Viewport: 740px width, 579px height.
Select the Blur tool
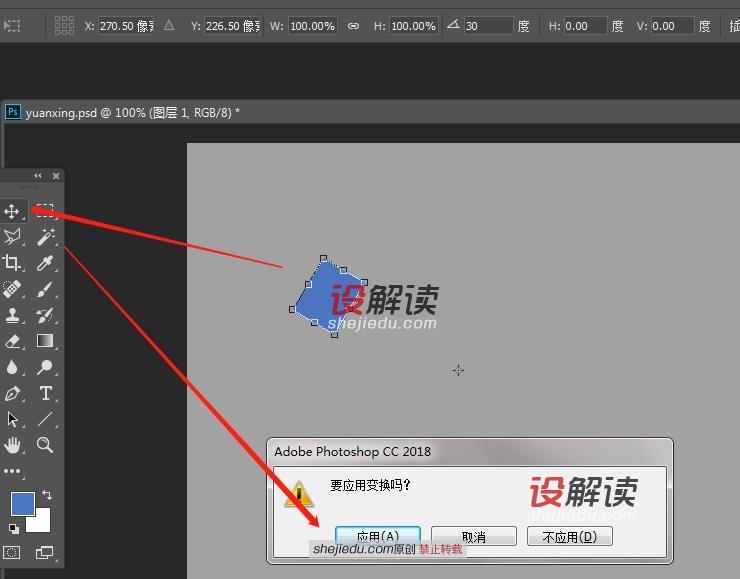pyautogui.click(x=12, y=367)
